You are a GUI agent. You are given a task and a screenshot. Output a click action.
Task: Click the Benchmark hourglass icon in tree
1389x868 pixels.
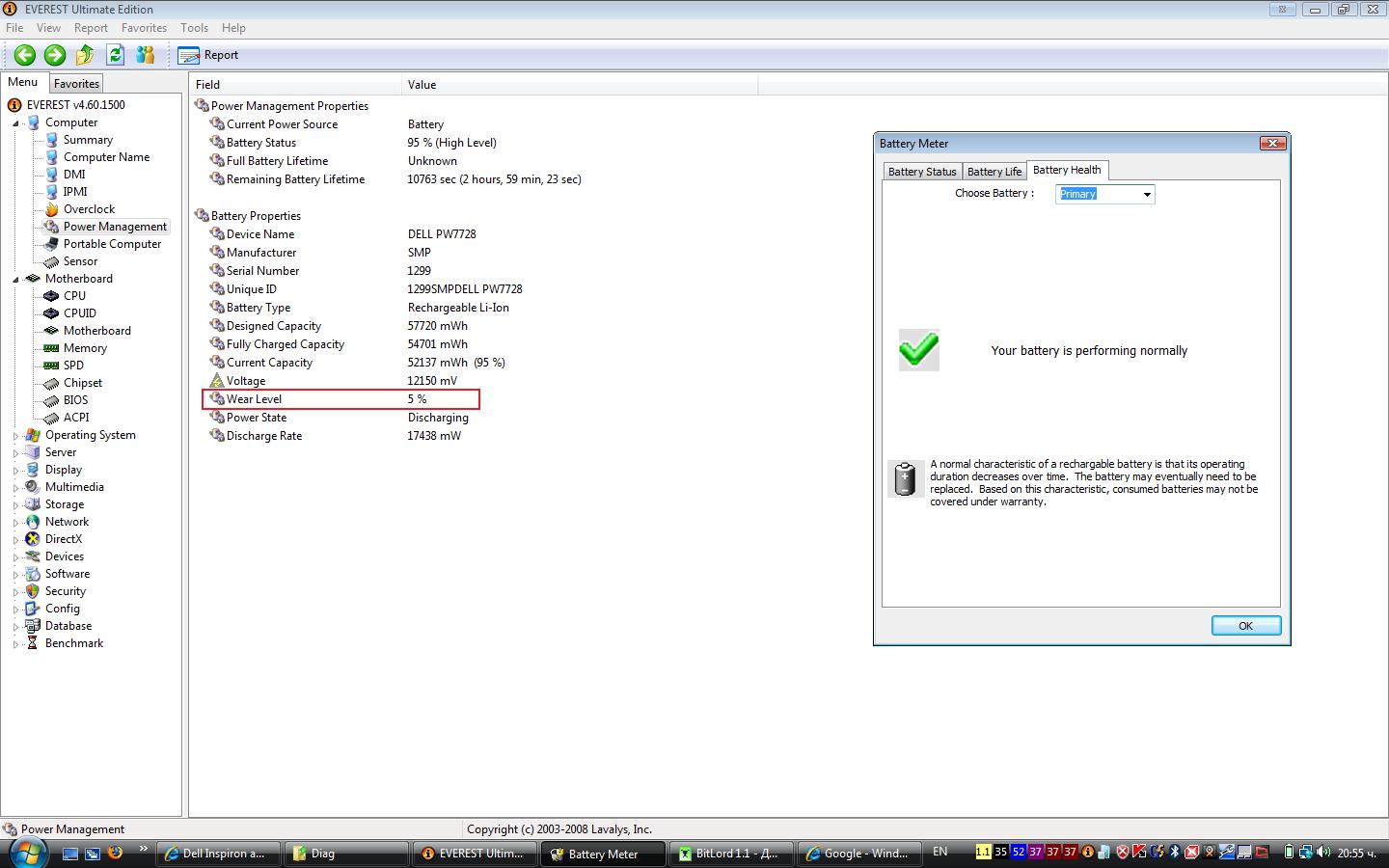(x=33, y=643)
